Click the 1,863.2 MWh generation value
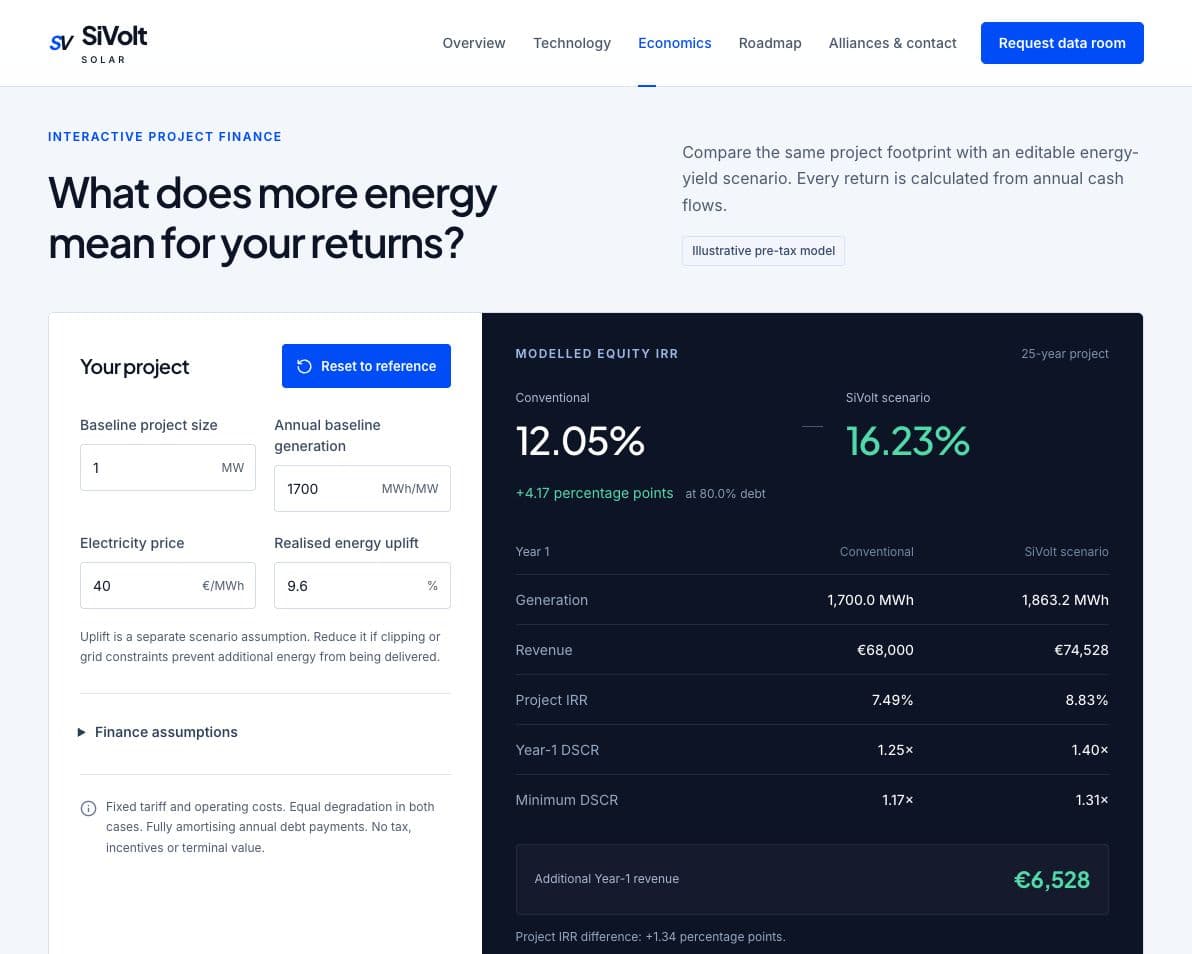The width and height of the screenshot is (1192, 954). pos(1065,600)
